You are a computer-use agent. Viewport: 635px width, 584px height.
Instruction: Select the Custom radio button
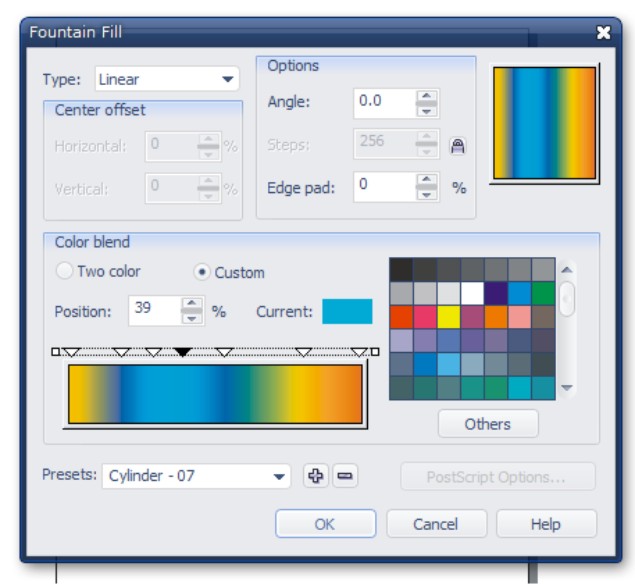point(201,272)
